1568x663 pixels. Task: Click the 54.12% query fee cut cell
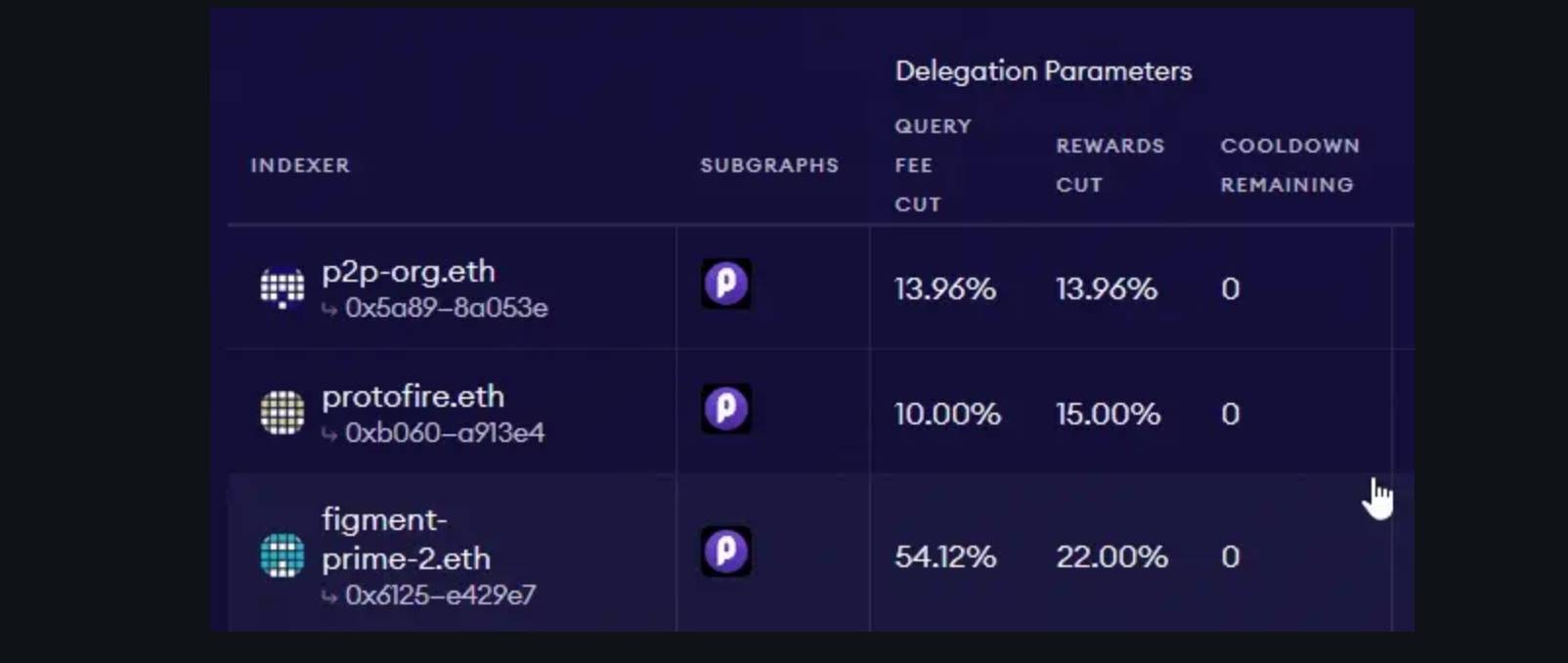coord(945,556)
